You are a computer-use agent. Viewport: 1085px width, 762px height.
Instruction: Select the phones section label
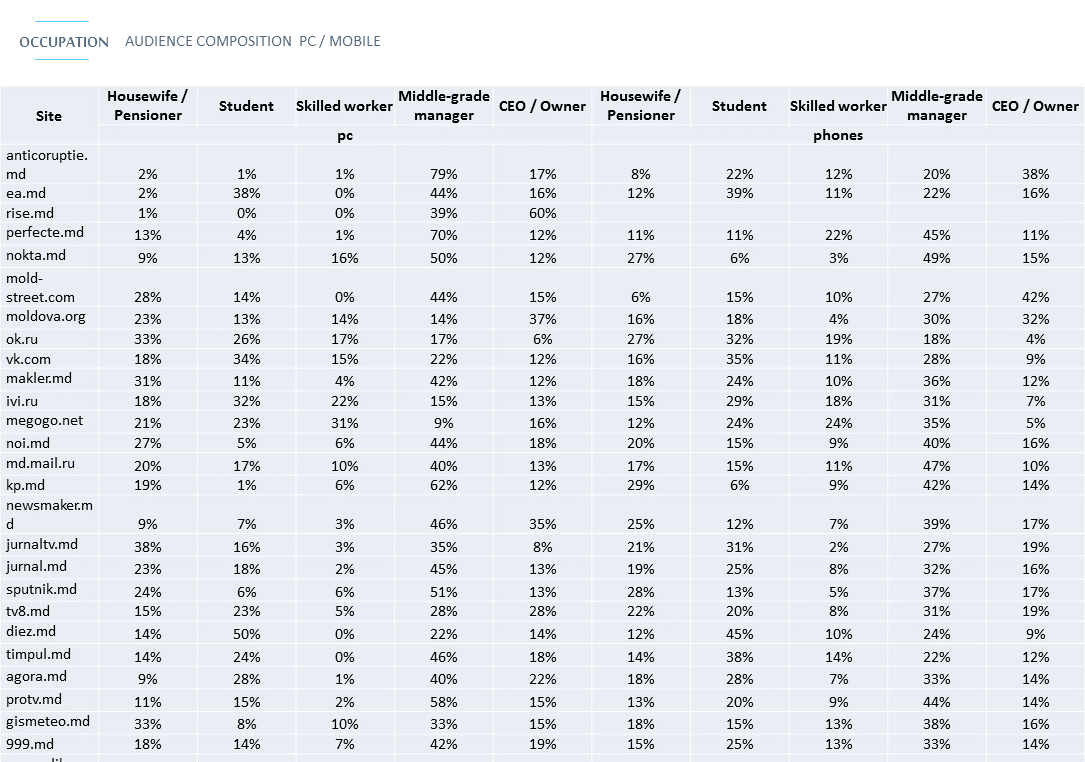click(x=838, y=135)
